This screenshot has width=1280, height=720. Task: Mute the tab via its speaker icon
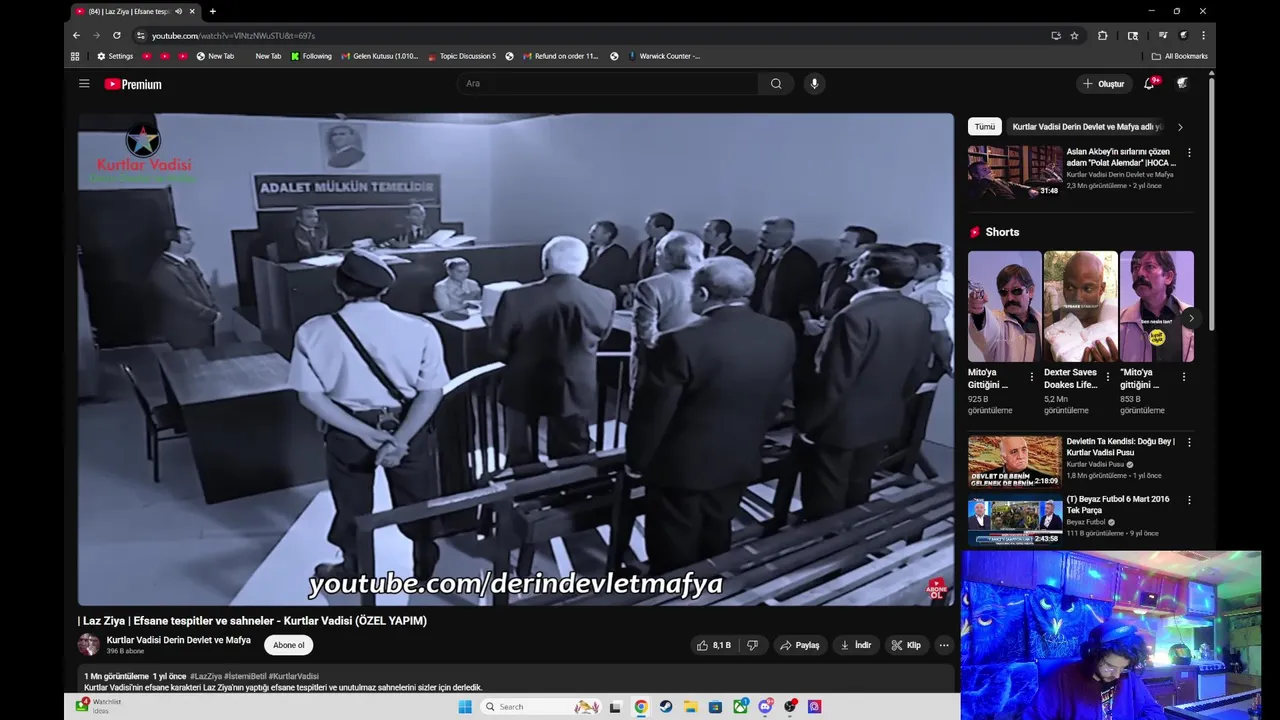178,11
